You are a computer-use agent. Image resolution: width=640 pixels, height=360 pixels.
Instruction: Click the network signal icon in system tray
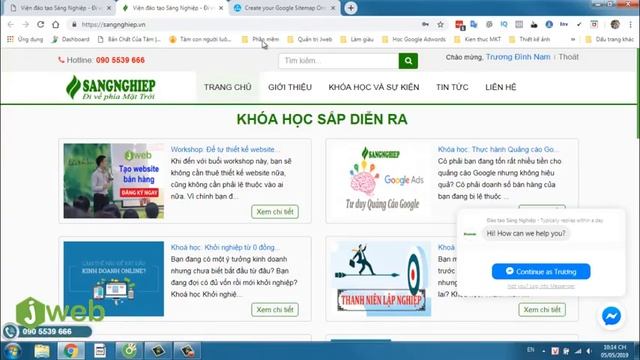click(x=578, y=351)
